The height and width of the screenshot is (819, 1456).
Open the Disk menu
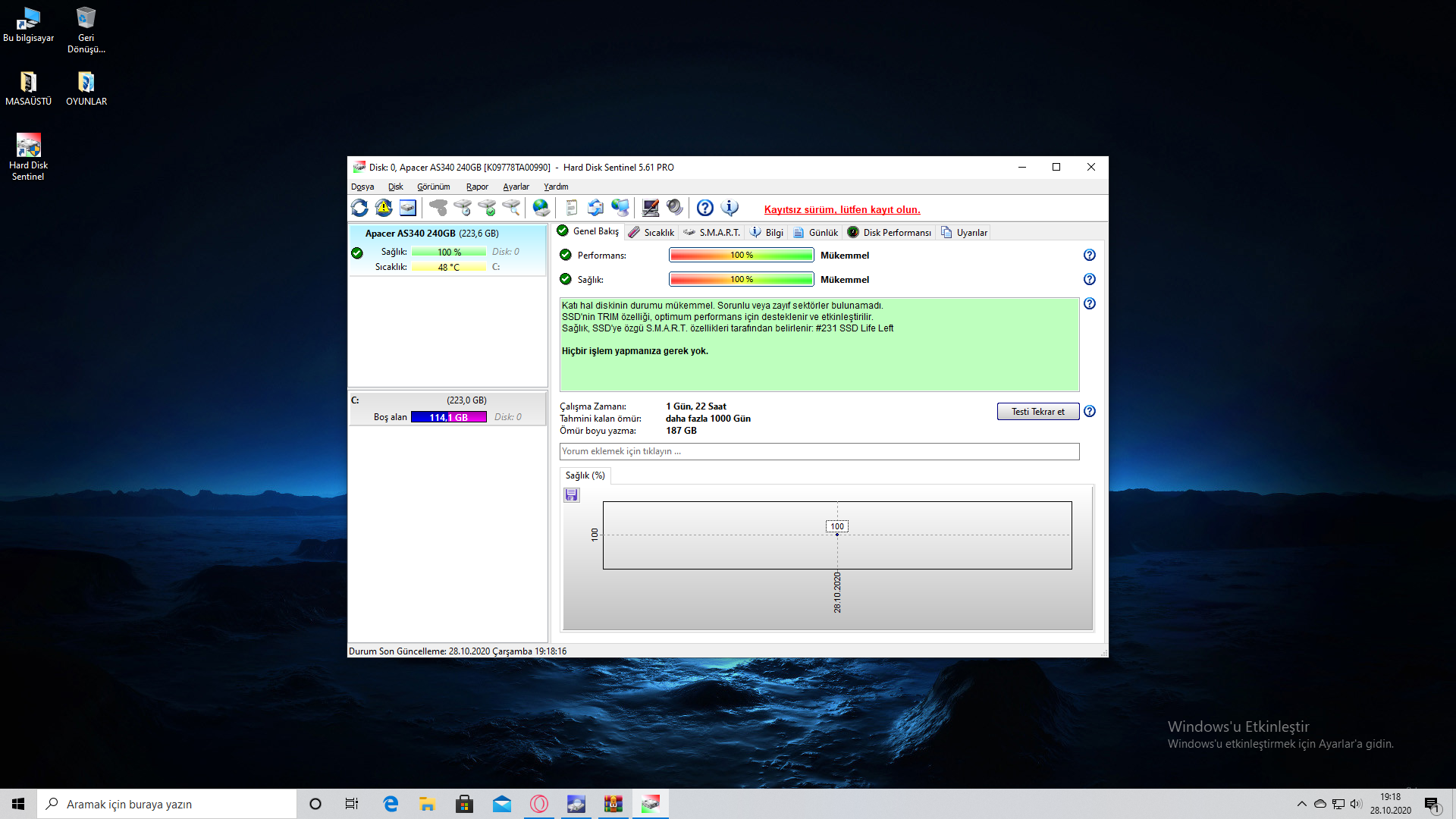click(x=396, y=187)
